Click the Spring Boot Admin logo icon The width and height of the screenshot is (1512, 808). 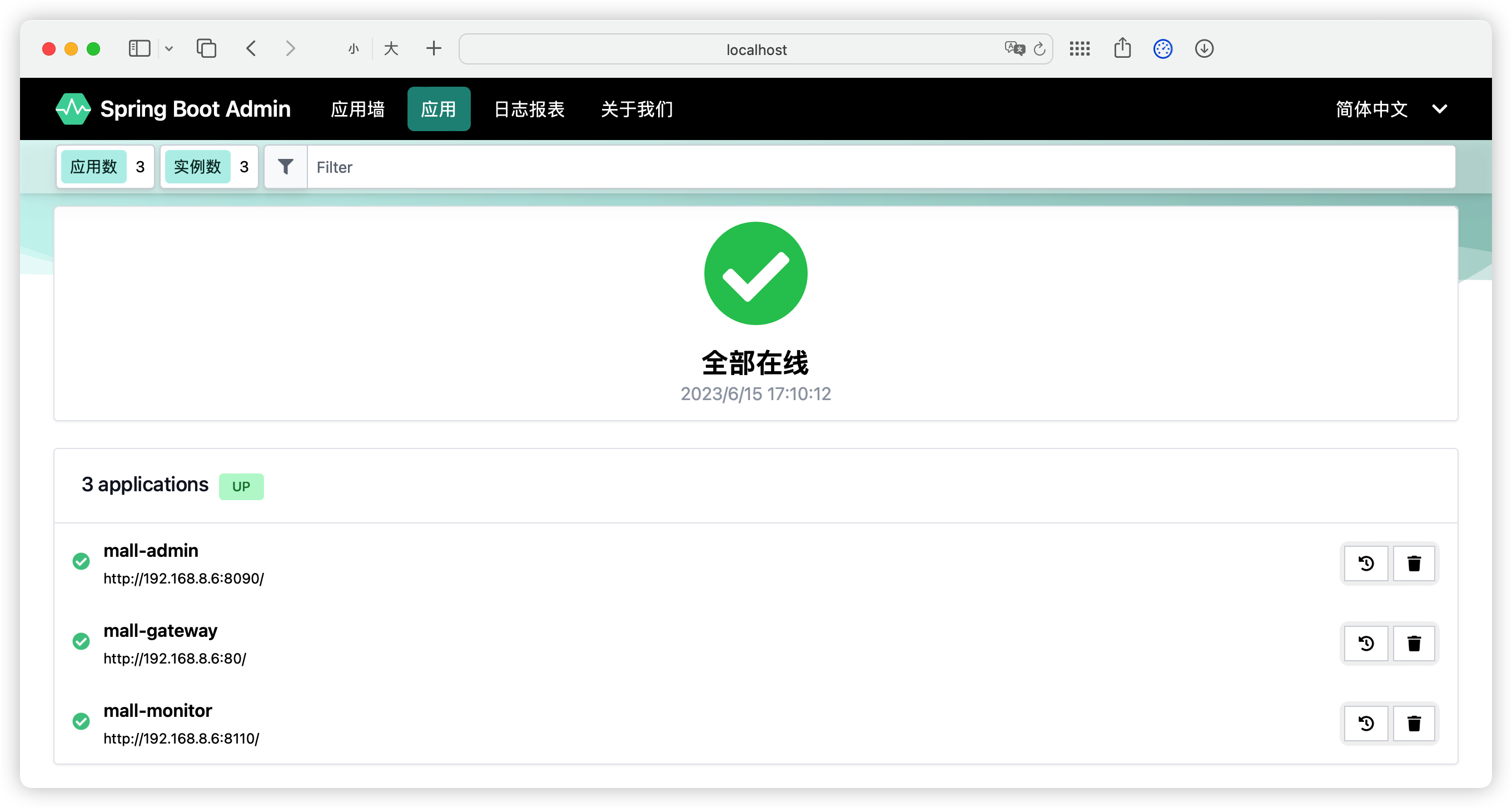pos(73,108)
